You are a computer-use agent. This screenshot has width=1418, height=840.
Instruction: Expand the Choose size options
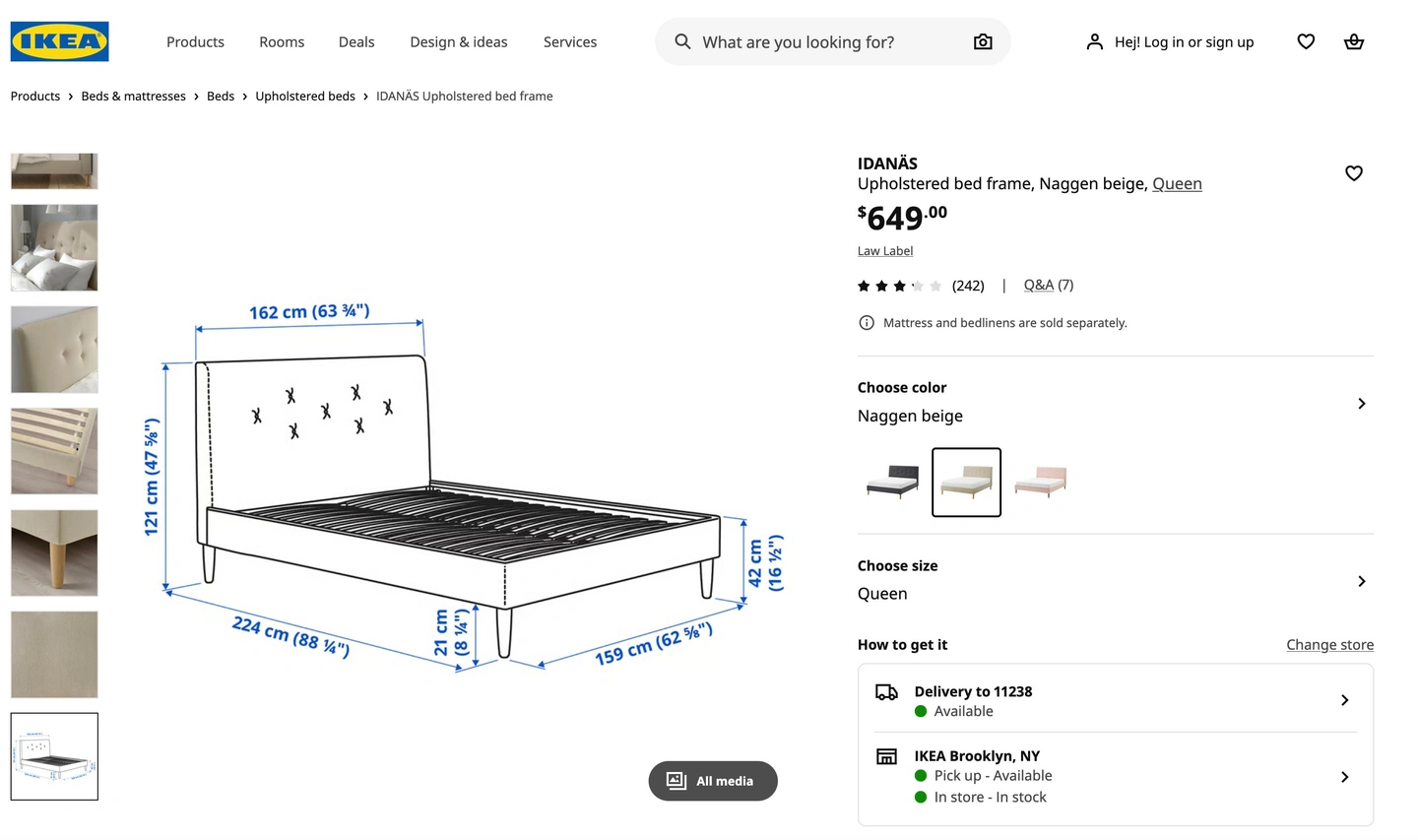[x=1361, y=581]
